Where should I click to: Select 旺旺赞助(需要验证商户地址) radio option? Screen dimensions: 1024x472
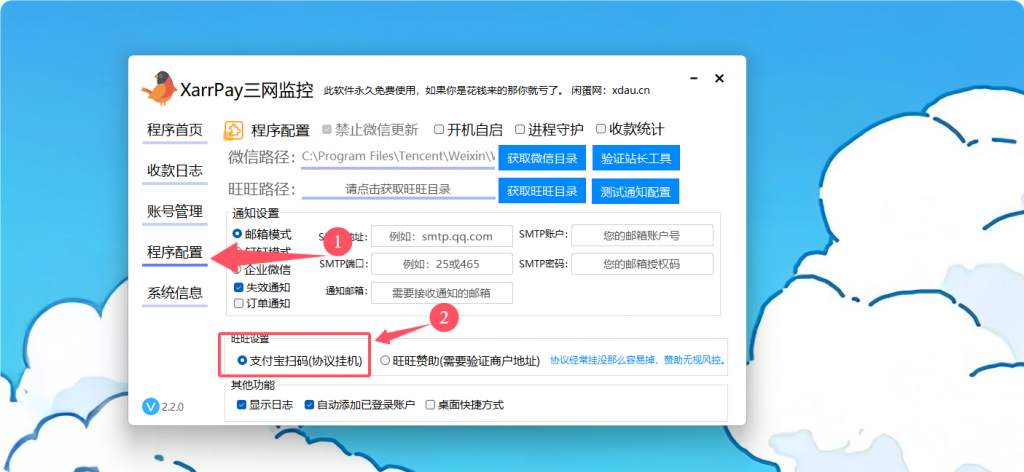[x=385, y=360]
